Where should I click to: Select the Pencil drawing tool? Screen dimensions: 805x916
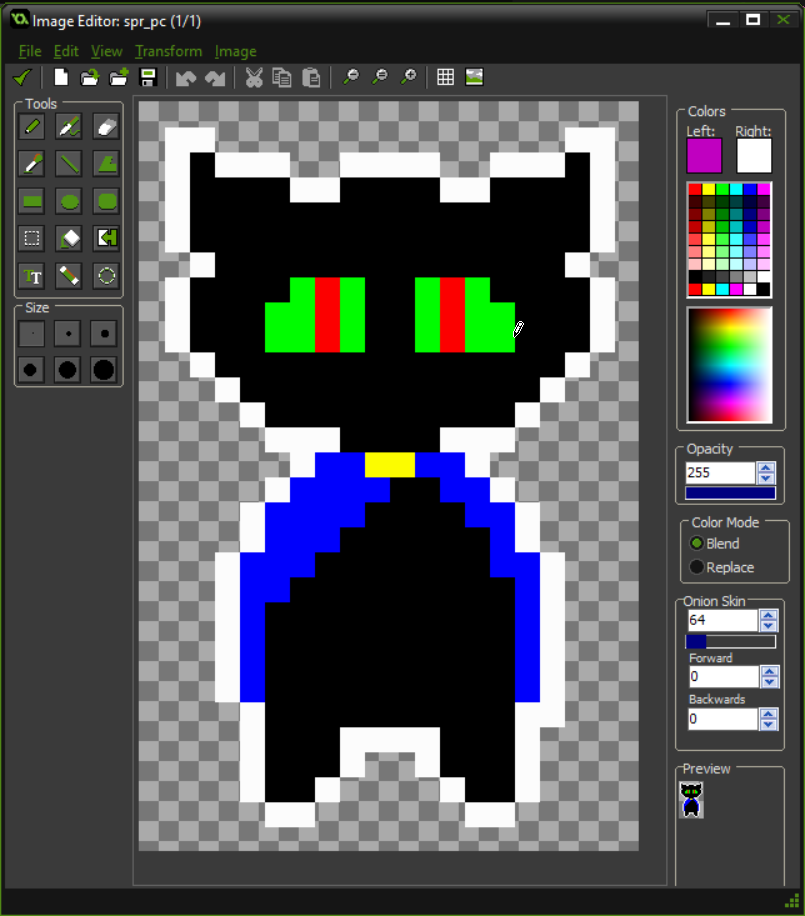[x=32, y=127]
